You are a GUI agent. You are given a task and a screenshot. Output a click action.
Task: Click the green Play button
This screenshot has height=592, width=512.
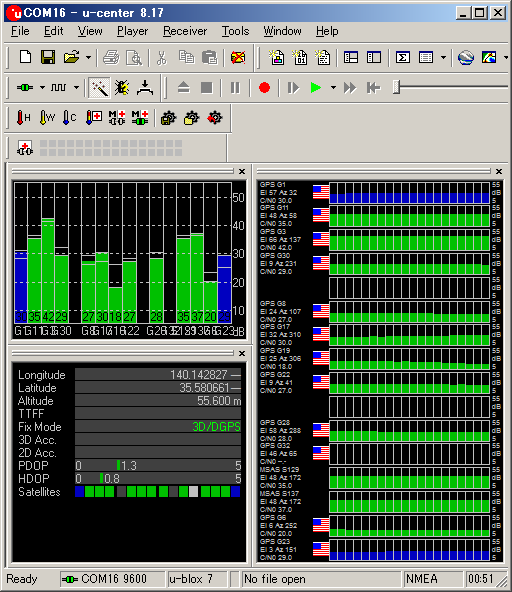[316, 88]
